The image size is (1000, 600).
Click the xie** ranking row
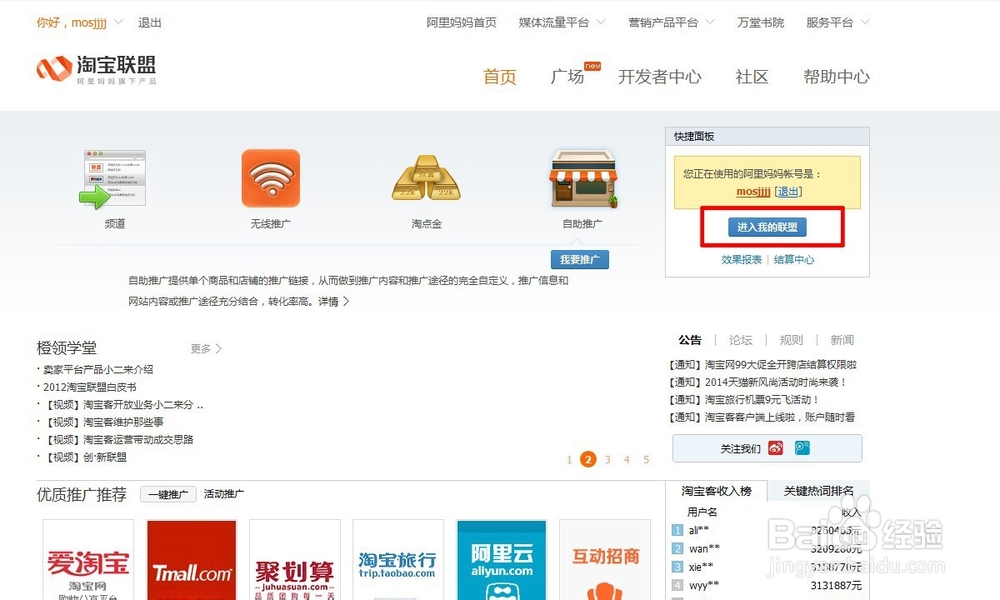[767, 567]
